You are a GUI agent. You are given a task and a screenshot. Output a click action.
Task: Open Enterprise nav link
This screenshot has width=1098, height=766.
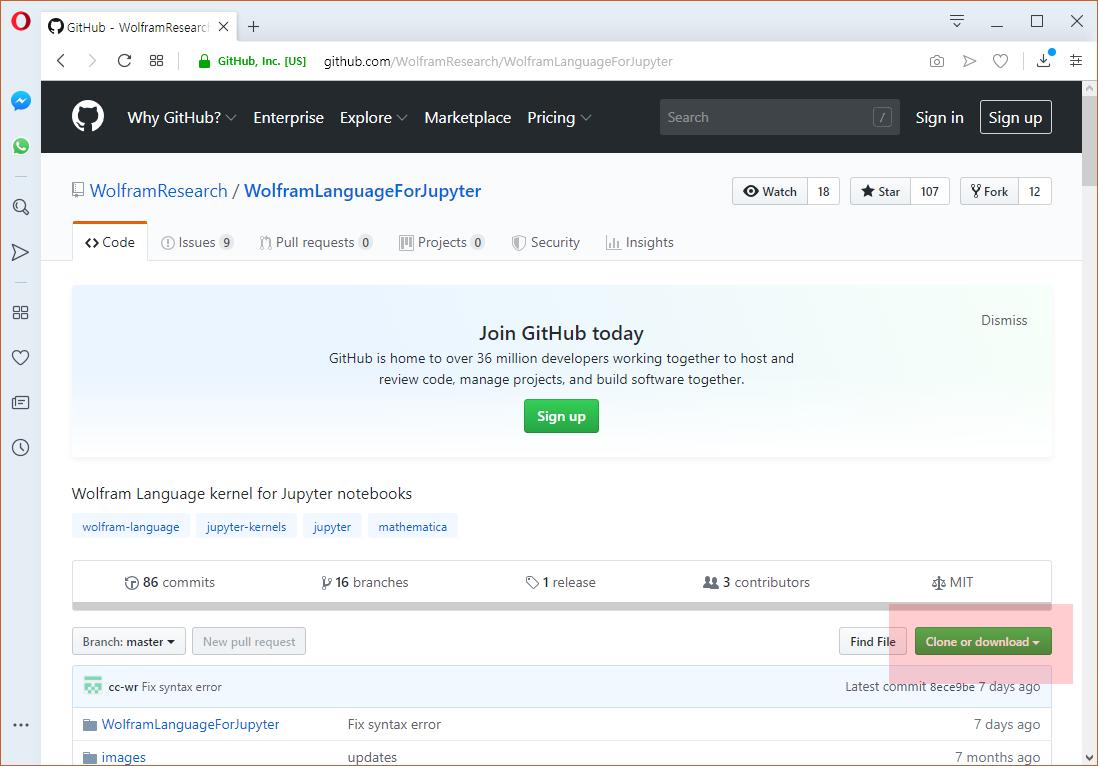(x=289, y=118)
